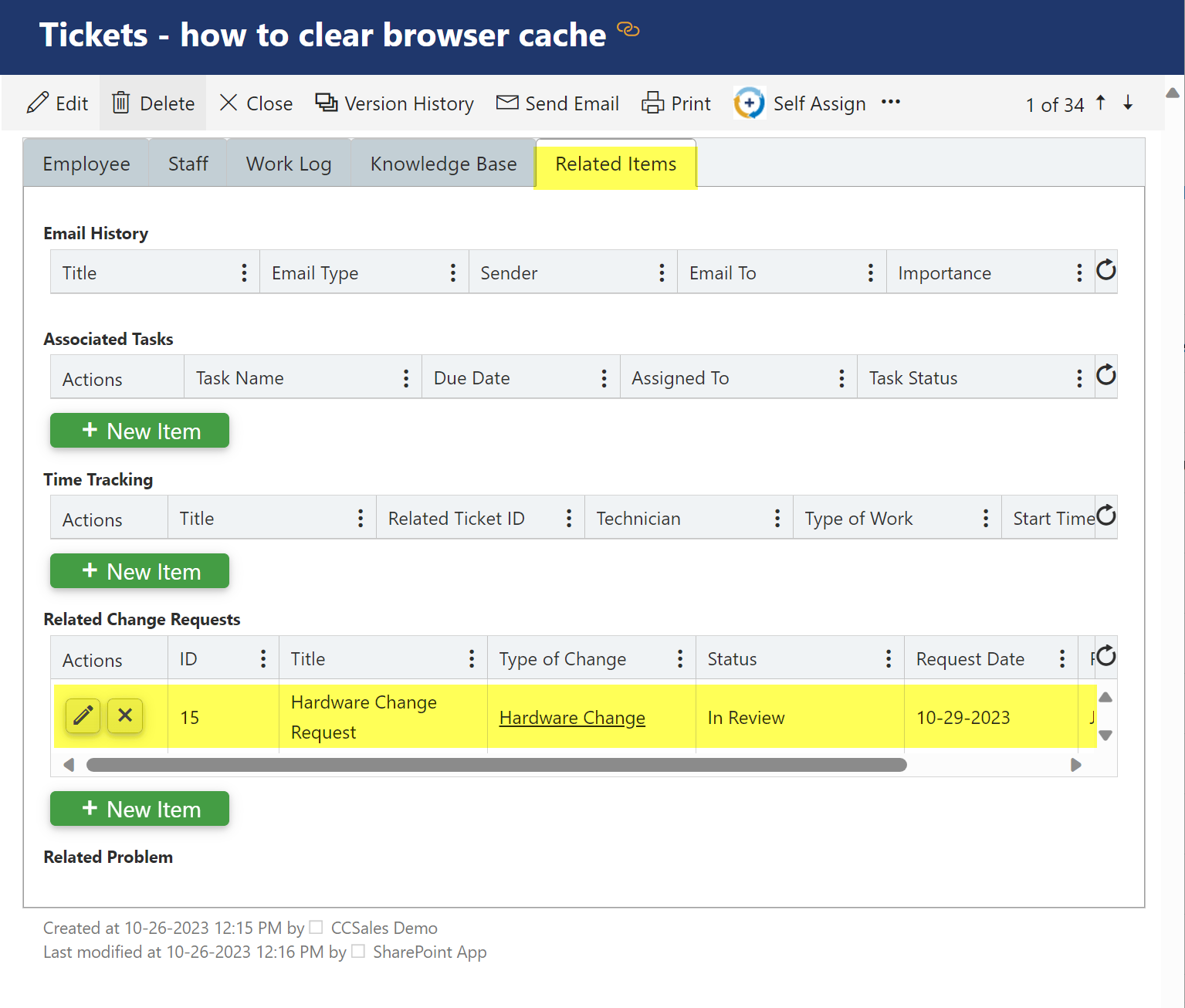Delete the ticket using trash icon
Screen dimensions: 1185x1008
coord(121,103)
